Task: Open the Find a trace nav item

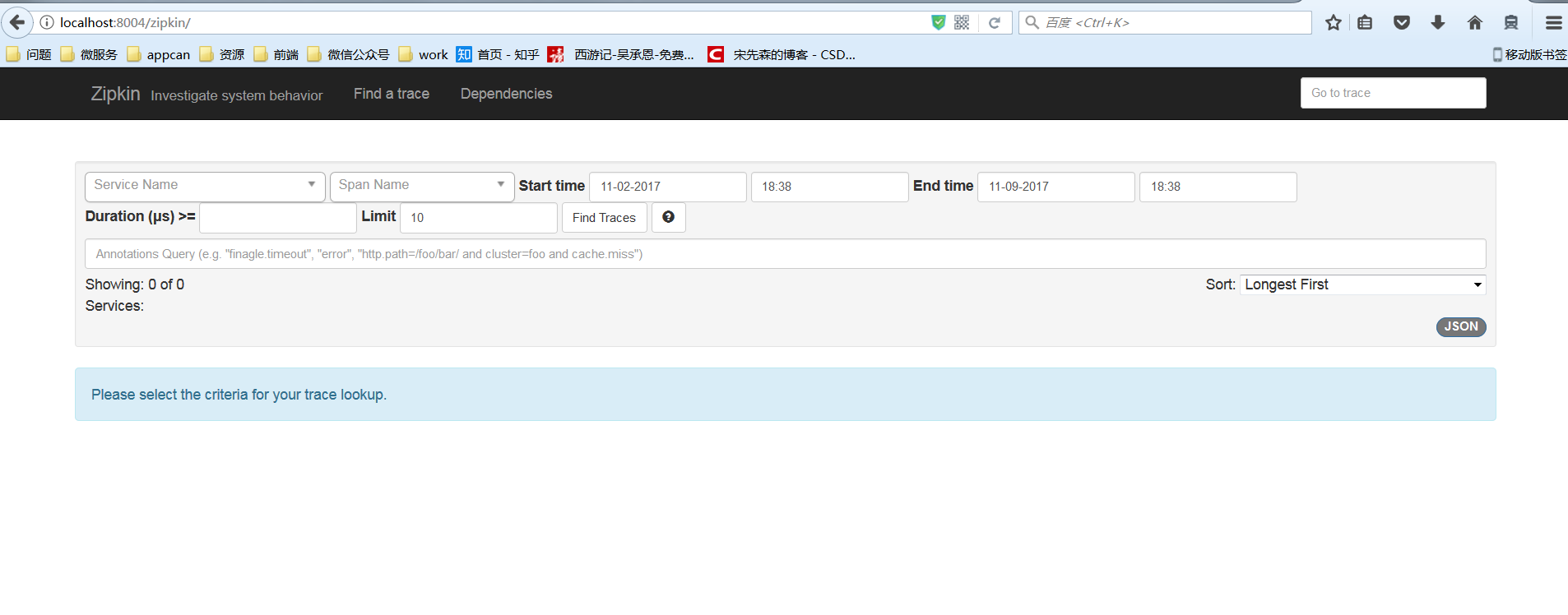Action: [392, 94]
